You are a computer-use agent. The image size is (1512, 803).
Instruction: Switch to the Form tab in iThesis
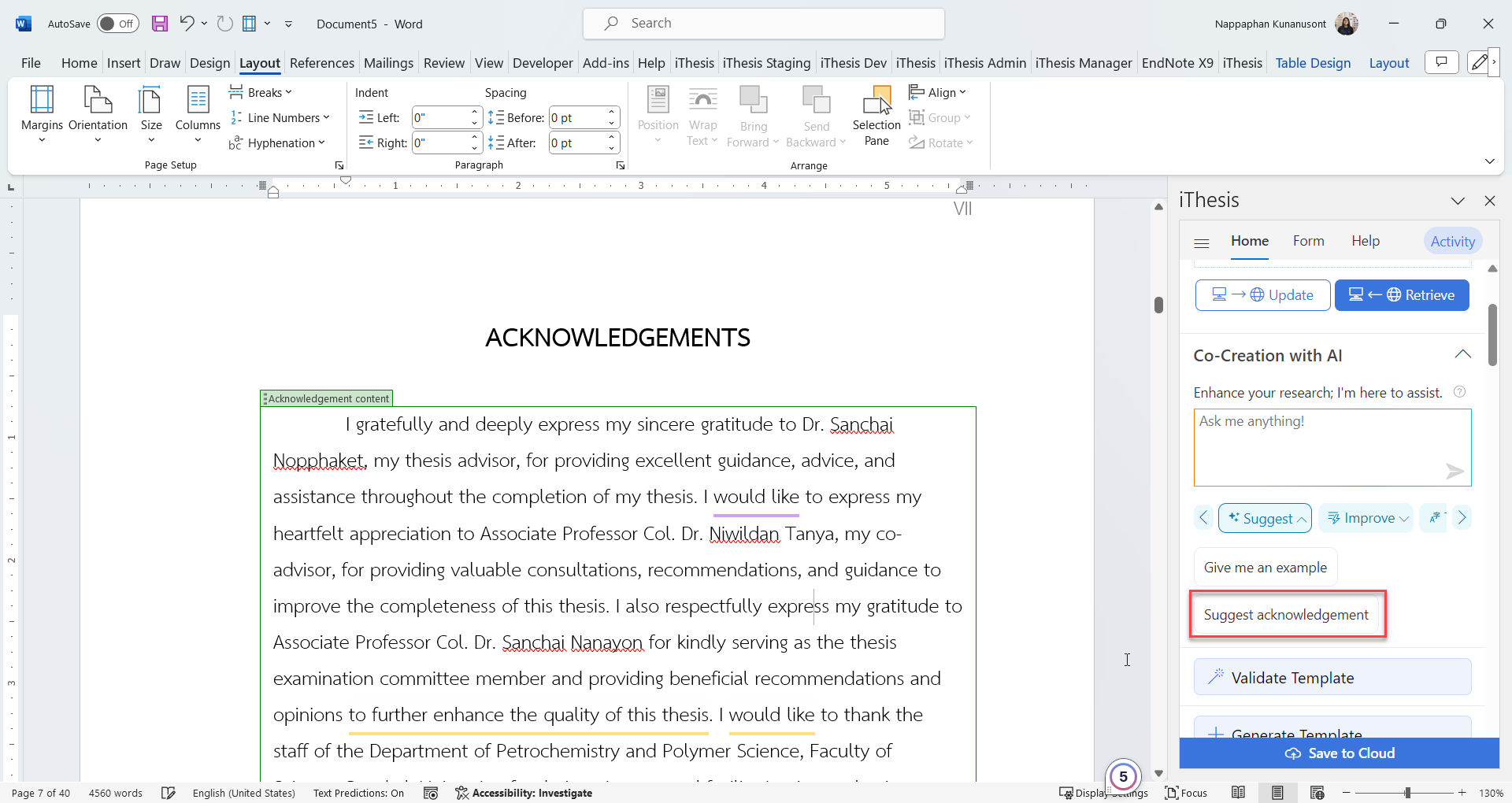[x=1308, y=241]
